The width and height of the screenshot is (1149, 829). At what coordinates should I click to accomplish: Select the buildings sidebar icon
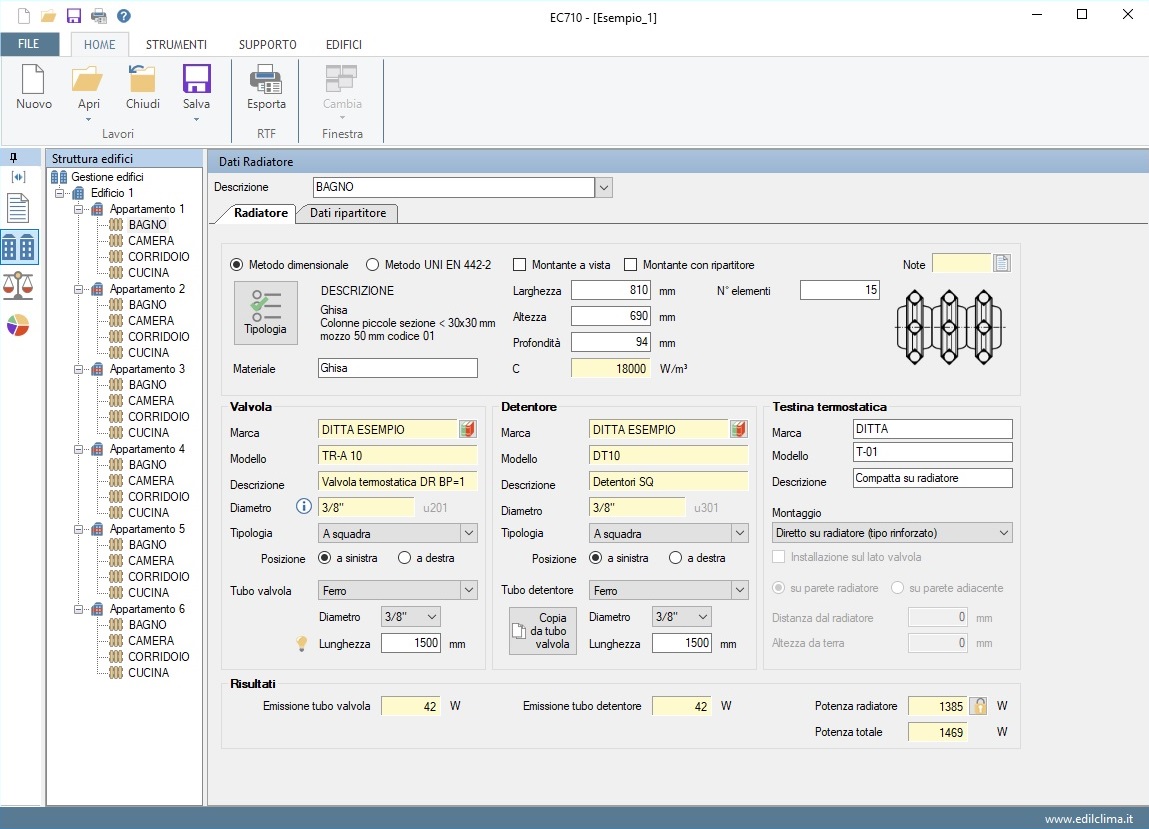point(19,247)
